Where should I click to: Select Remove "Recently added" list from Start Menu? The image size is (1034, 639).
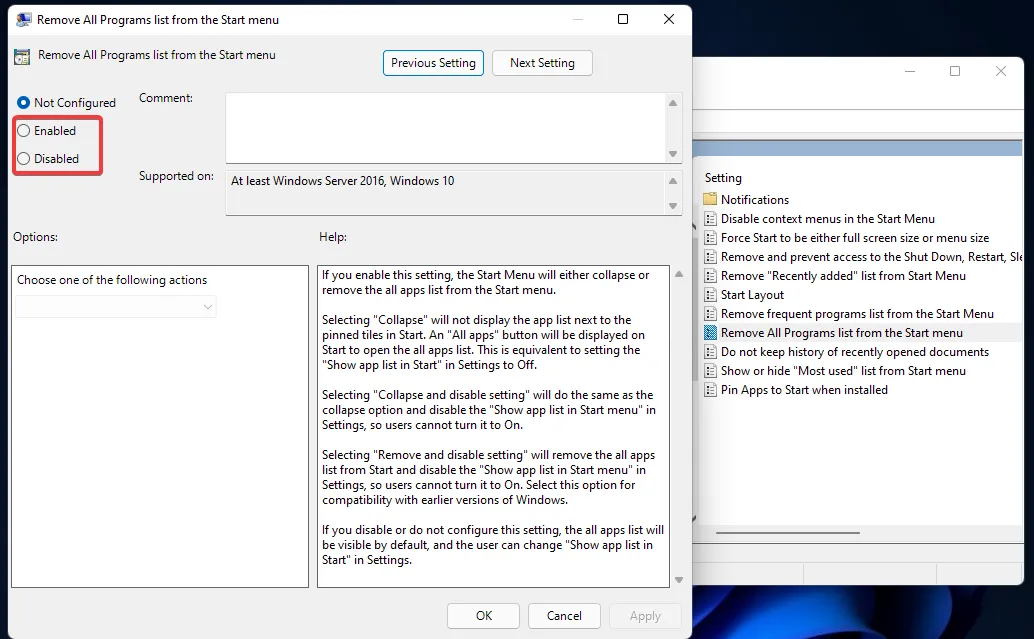coord(843,276)
